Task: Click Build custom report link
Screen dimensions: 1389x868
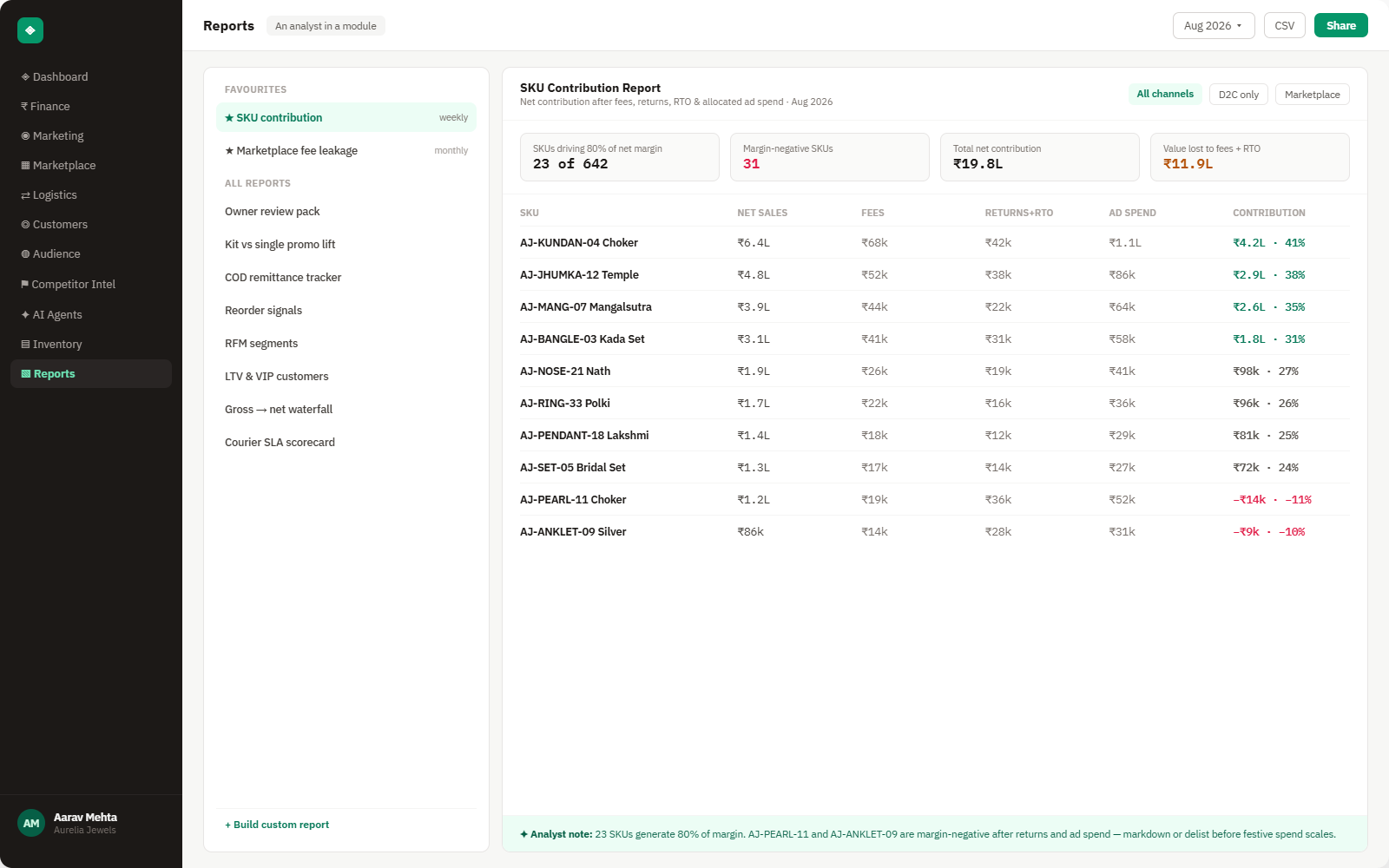Action: [x=277, y=825]
